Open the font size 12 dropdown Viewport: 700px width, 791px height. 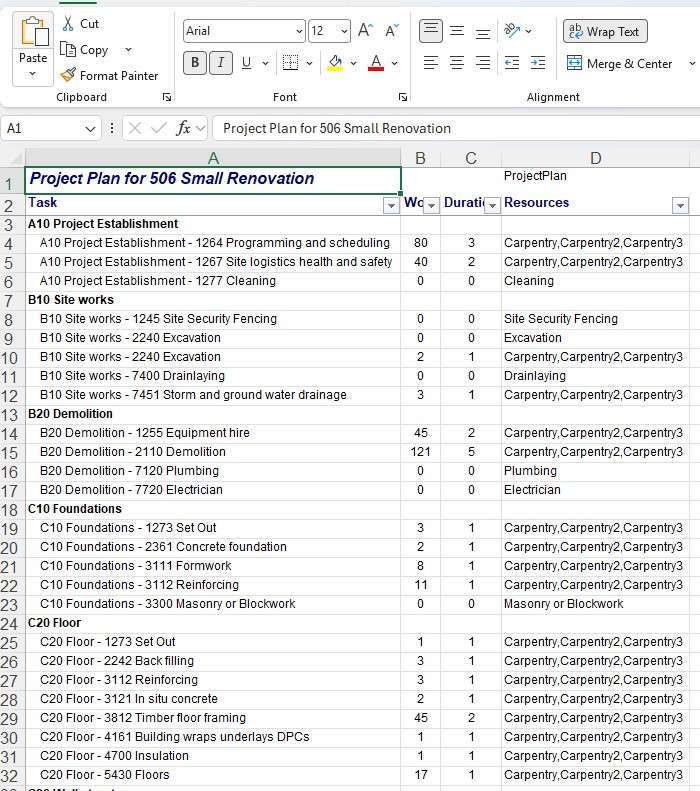pos(344,31)
